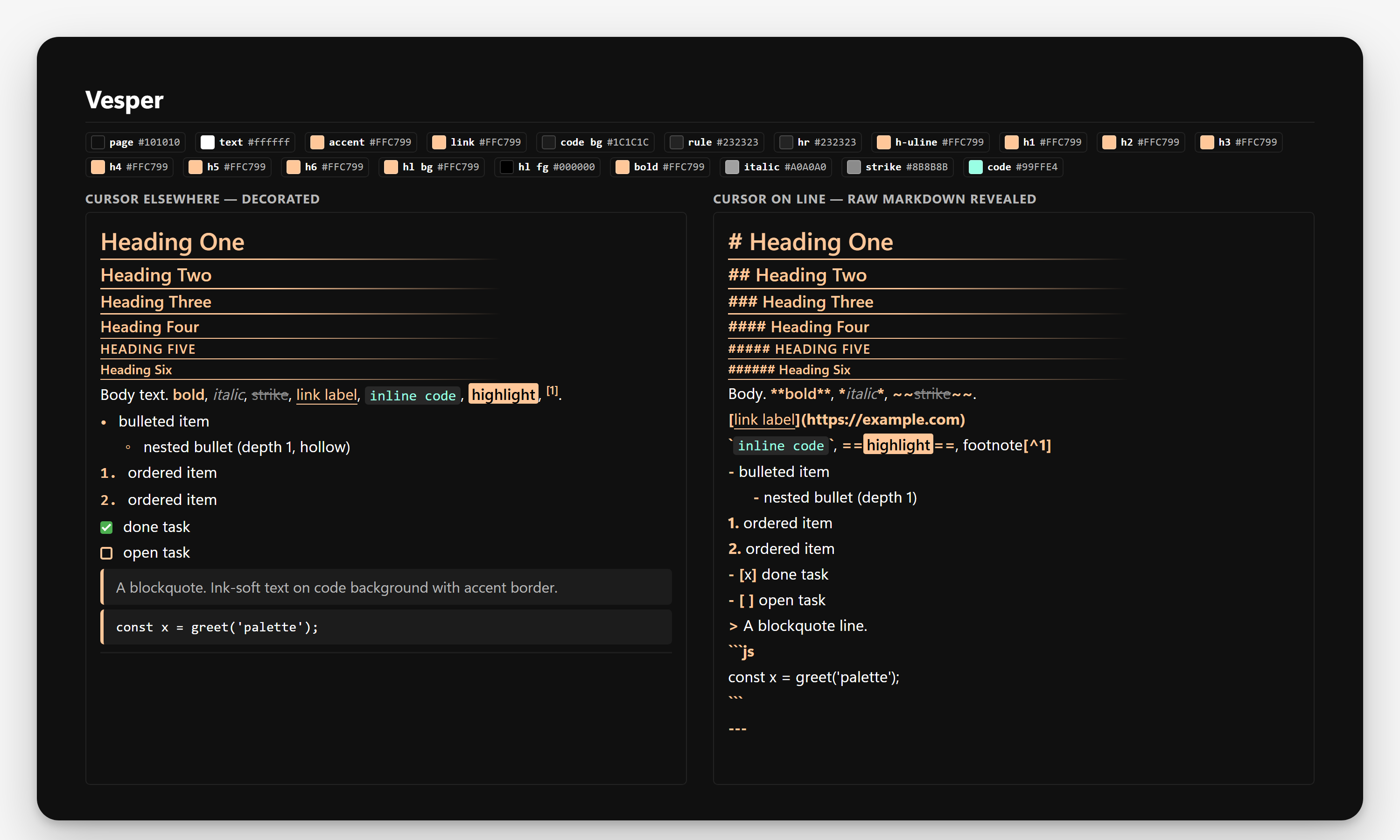Screen dimensions: 1400x840
Task: Click the decorated Heading One
Action: point(173,242)
